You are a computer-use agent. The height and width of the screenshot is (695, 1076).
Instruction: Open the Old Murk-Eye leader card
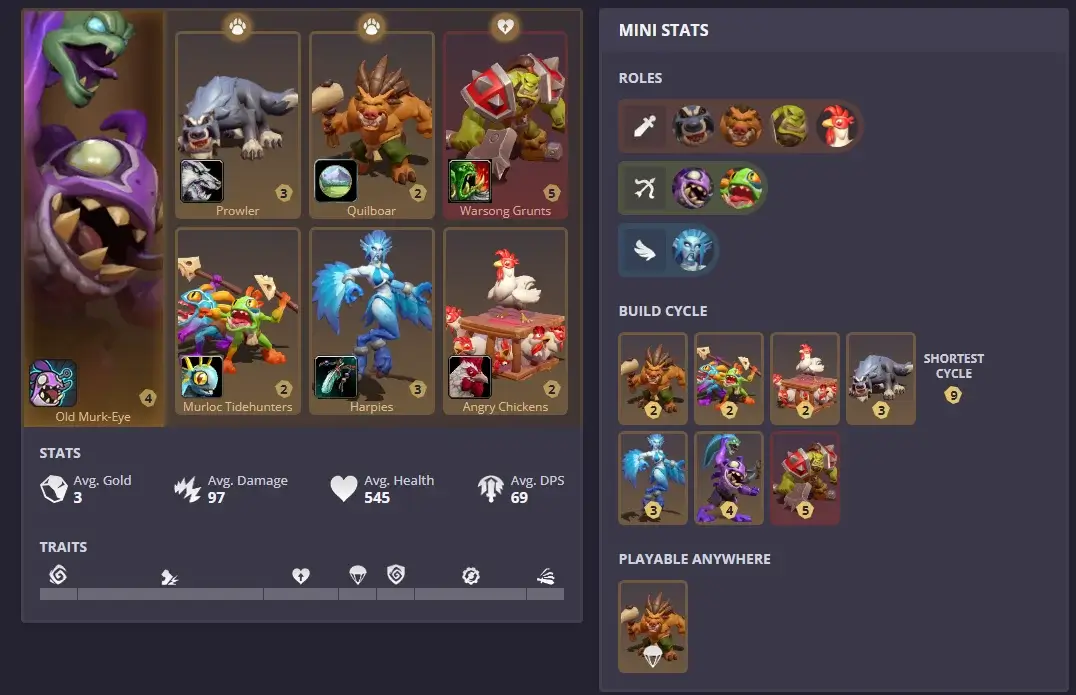coord(94,218)
